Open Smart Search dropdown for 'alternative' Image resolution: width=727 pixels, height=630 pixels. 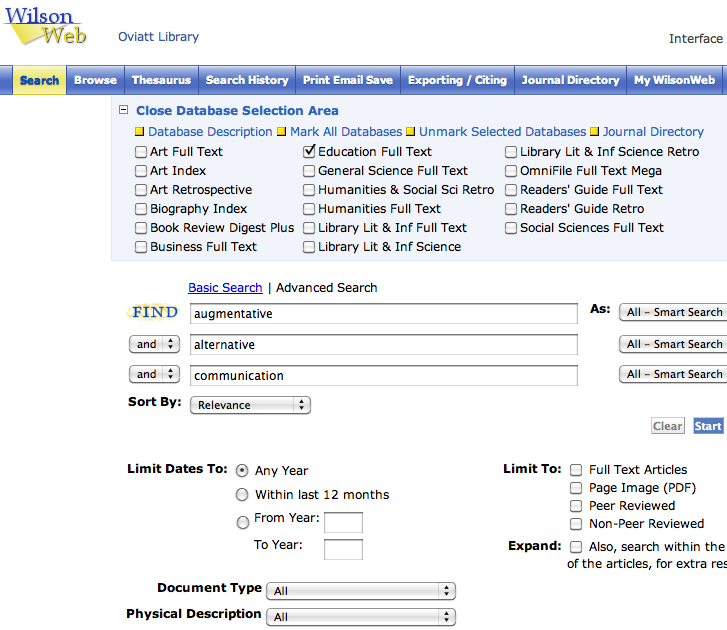pyautogui.click(x=673, y=344)
